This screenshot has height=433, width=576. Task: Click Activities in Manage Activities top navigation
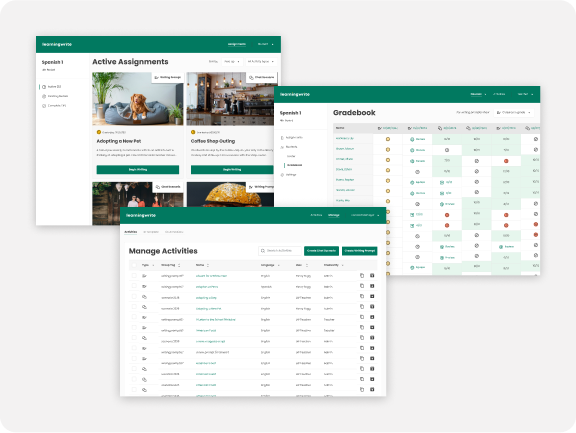point(316,215)
